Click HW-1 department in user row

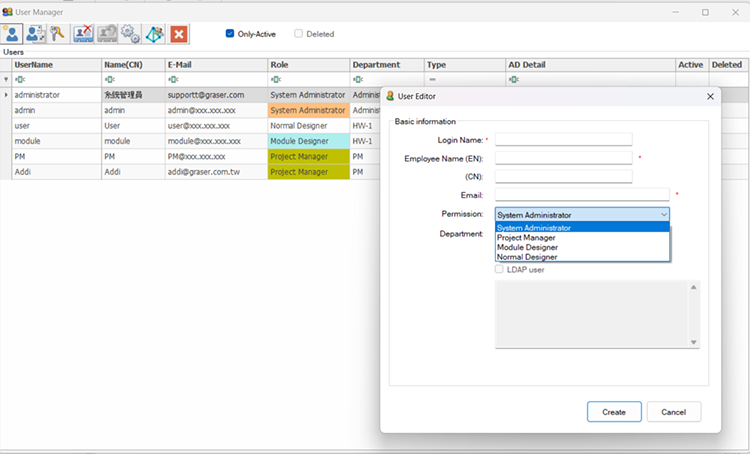365,125
